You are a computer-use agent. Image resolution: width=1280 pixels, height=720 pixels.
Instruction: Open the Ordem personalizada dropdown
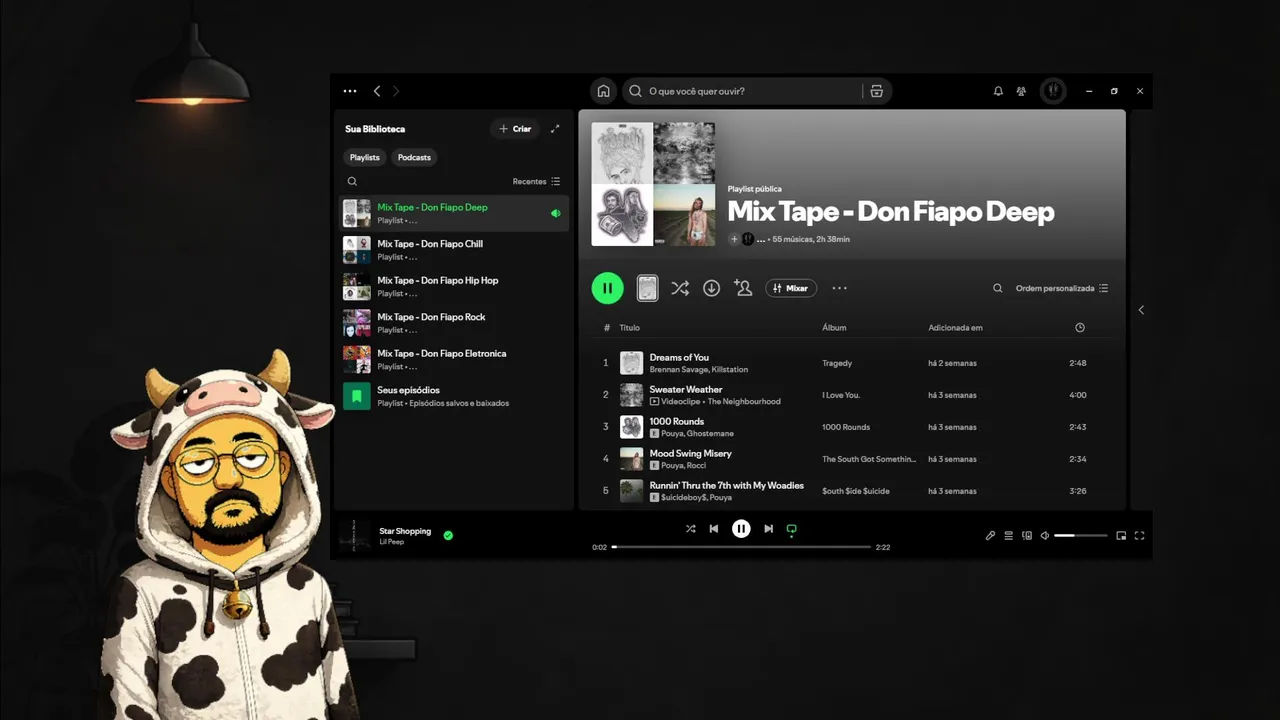(x=1062, y=288)
